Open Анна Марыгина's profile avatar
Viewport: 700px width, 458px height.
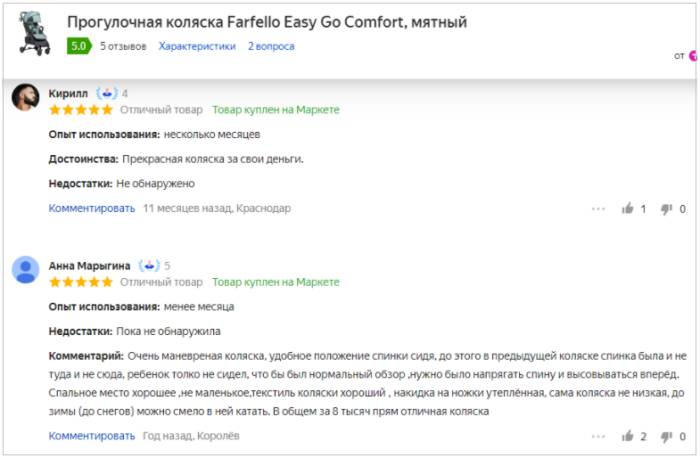coord(25,270)
